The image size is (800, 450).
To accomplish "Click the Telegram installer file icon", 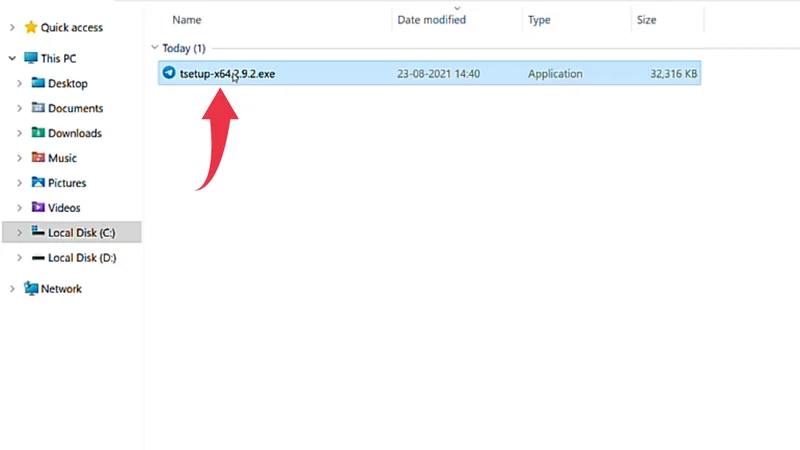I will pos(169,73).
